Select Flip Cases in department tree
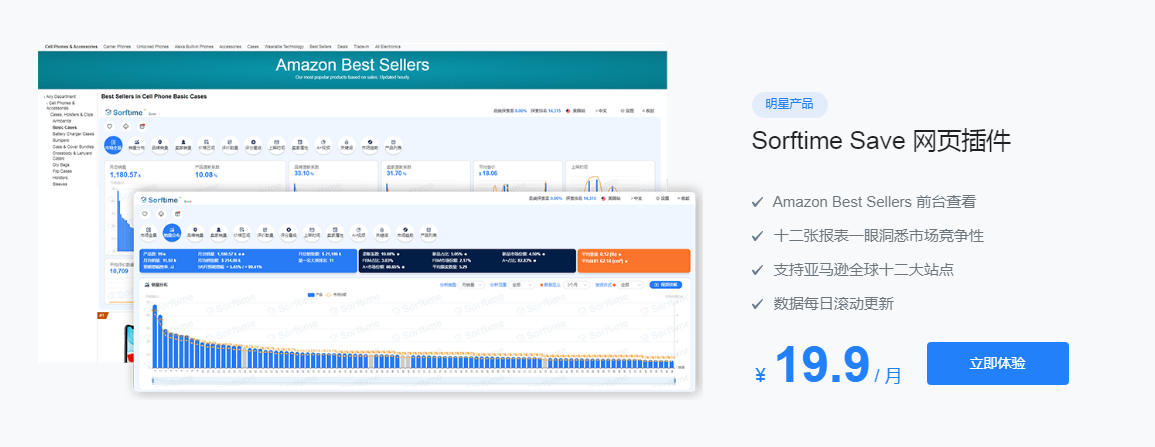 pos(64,172)
